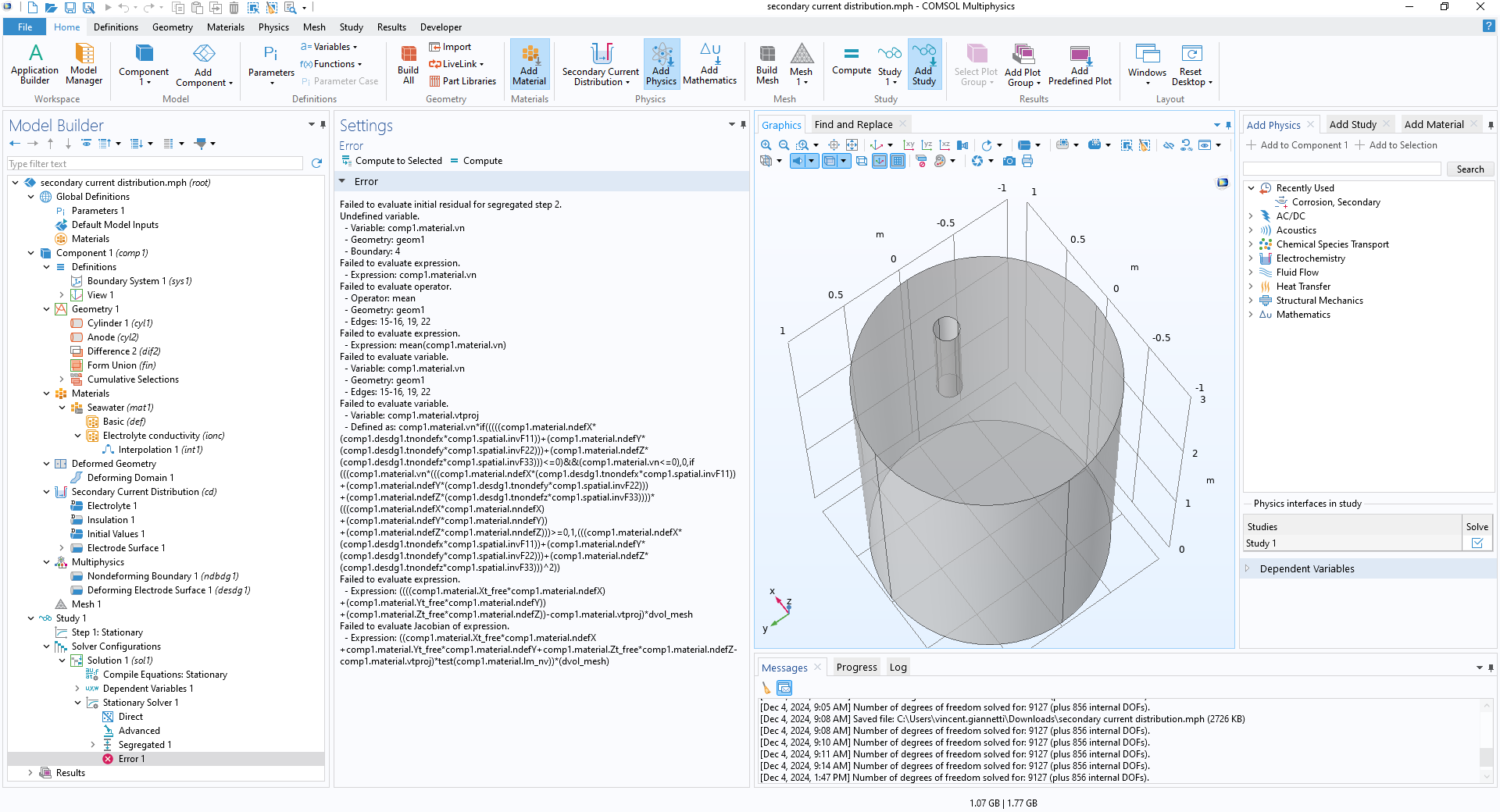Image resolution: width=1500 pixels, height=812 pixels.
Task: Click the Model Builder filter text field
Action: point(155,164)
